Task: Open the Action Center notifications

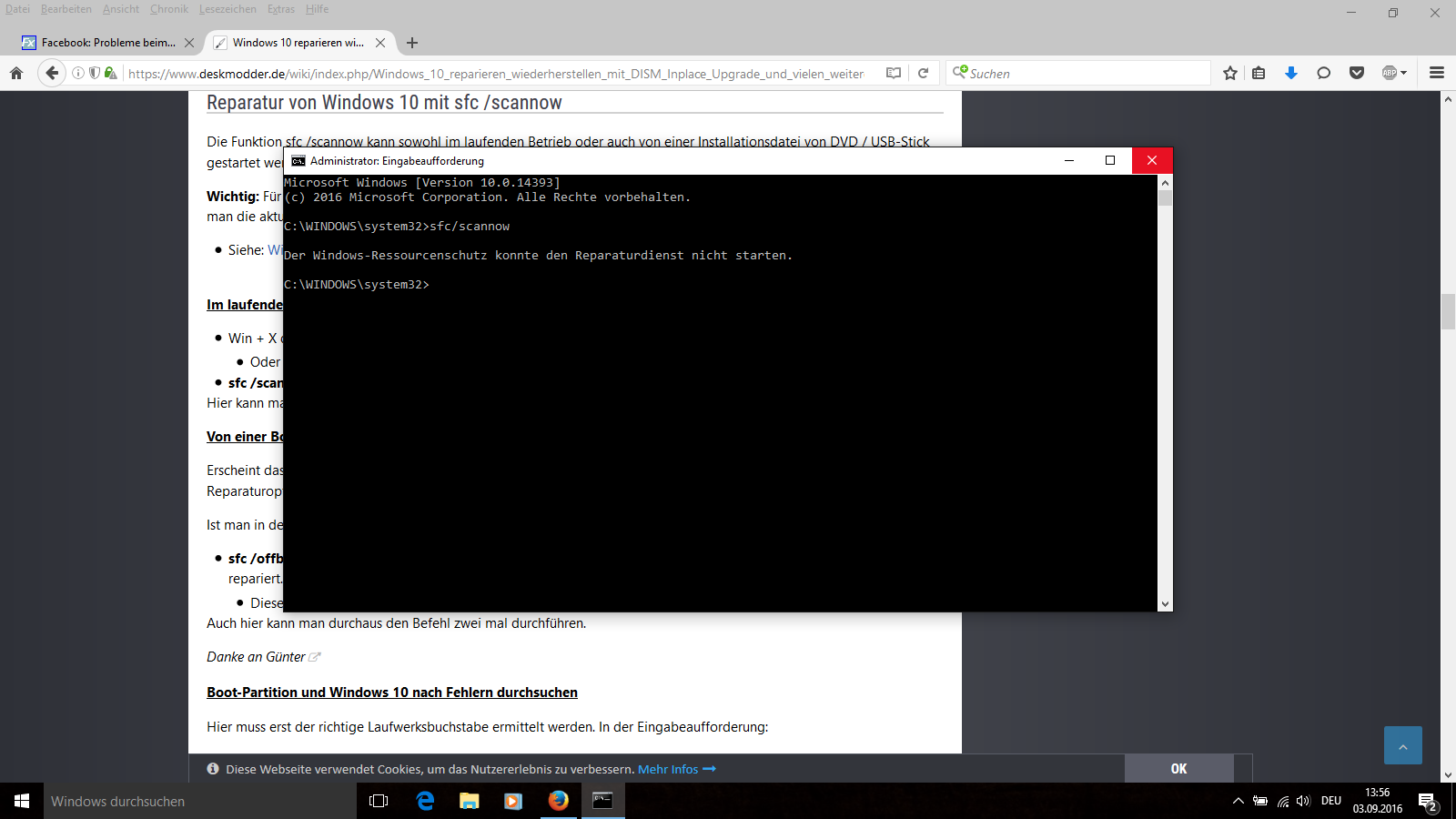Action: 1428,802
